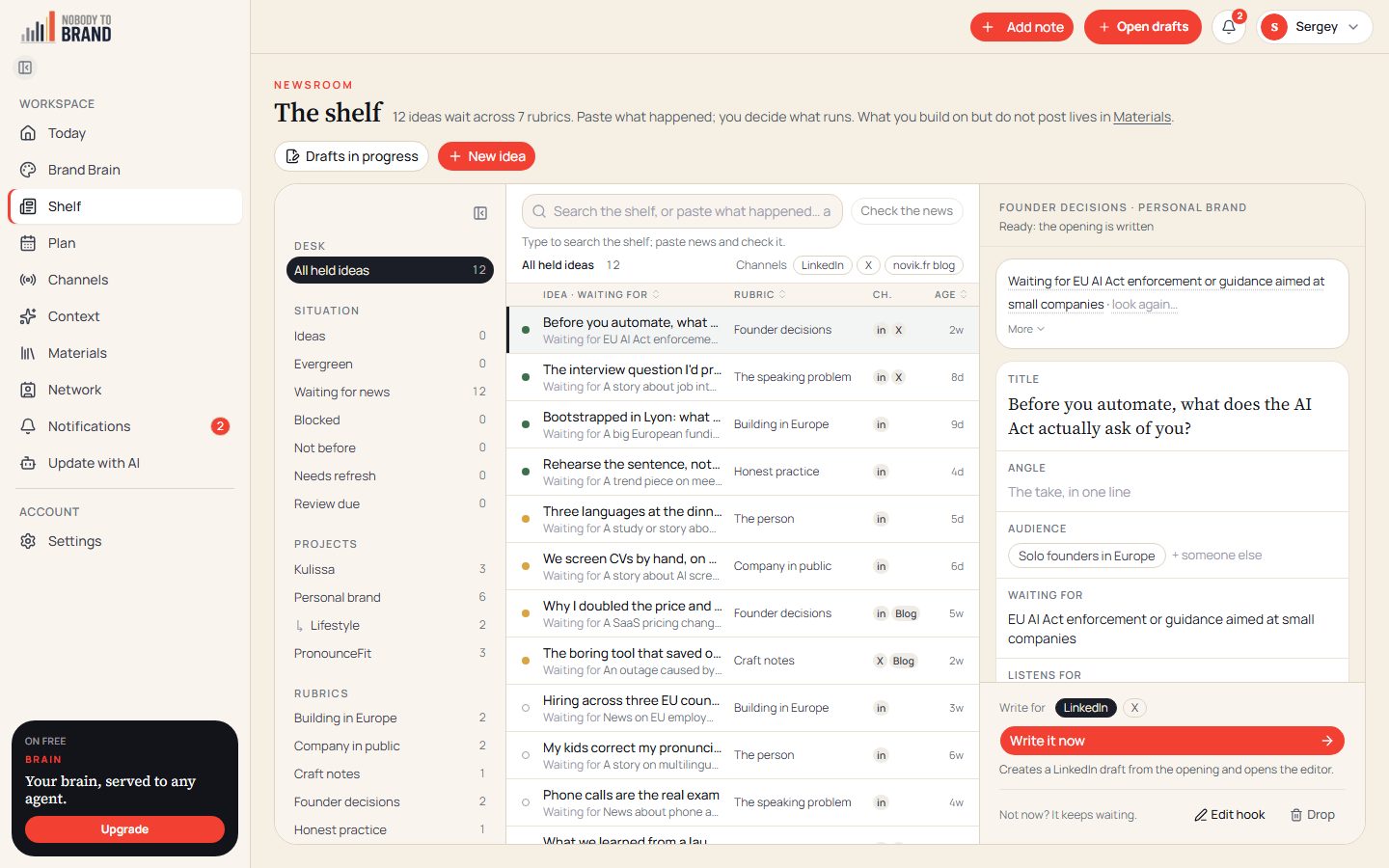The image size is (1389, 868).
Task: Select X in Write for options
Action: click(x=1135, y=708)
